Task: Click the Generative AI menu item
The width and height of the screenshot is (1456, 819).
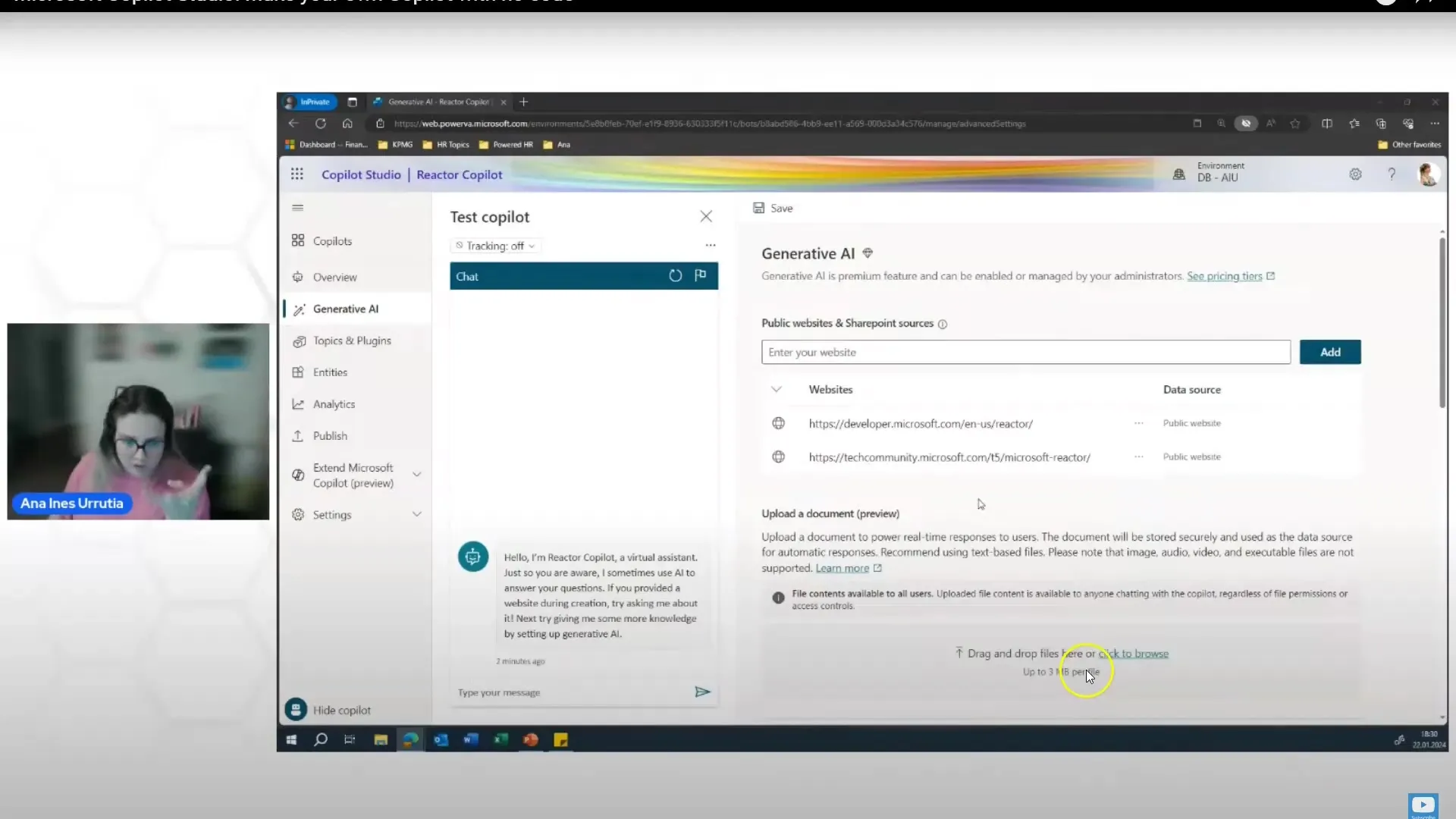Action: pos(344,308)
